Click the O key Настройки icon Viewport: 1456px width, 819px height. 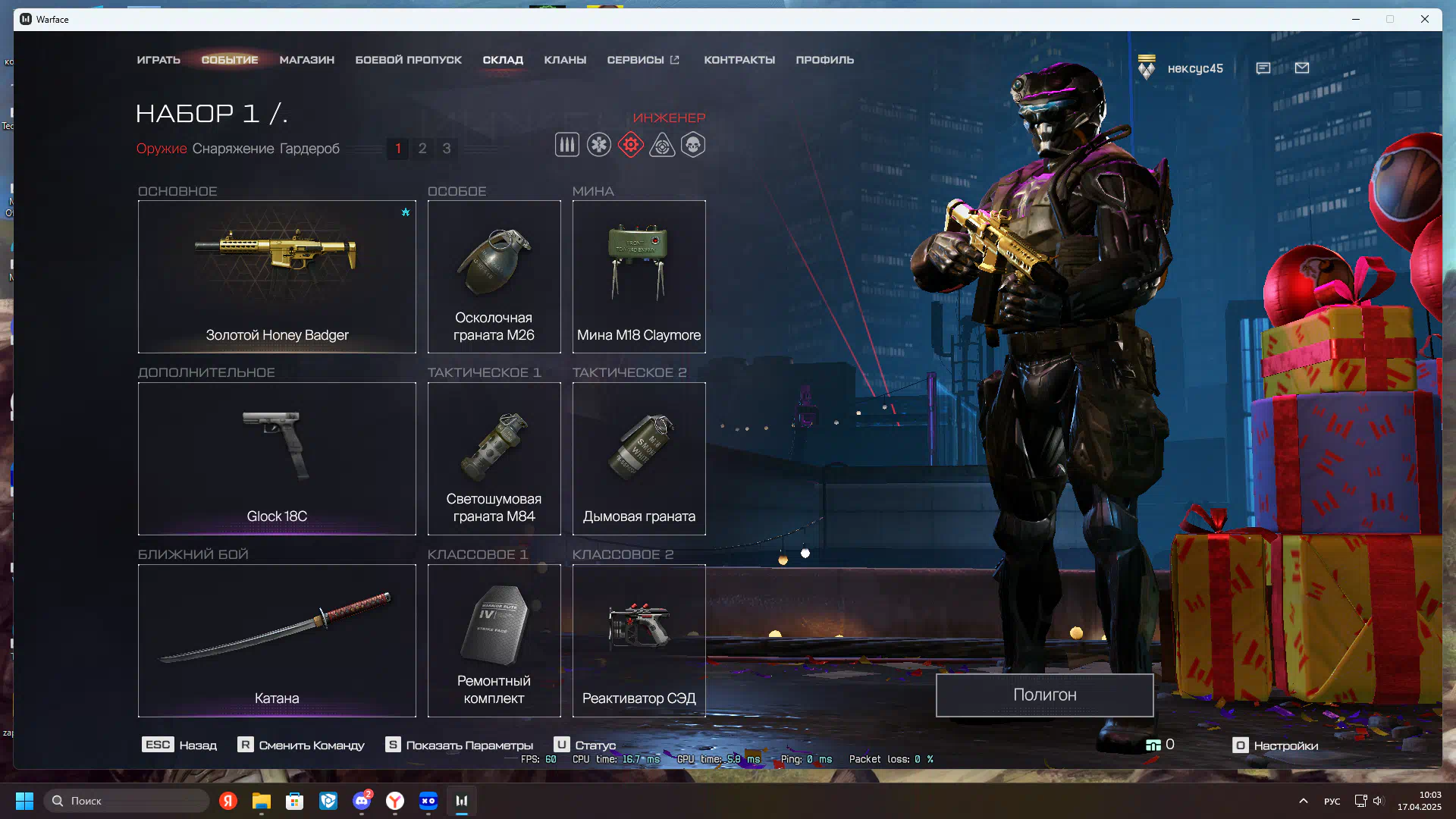point(1240,745)
